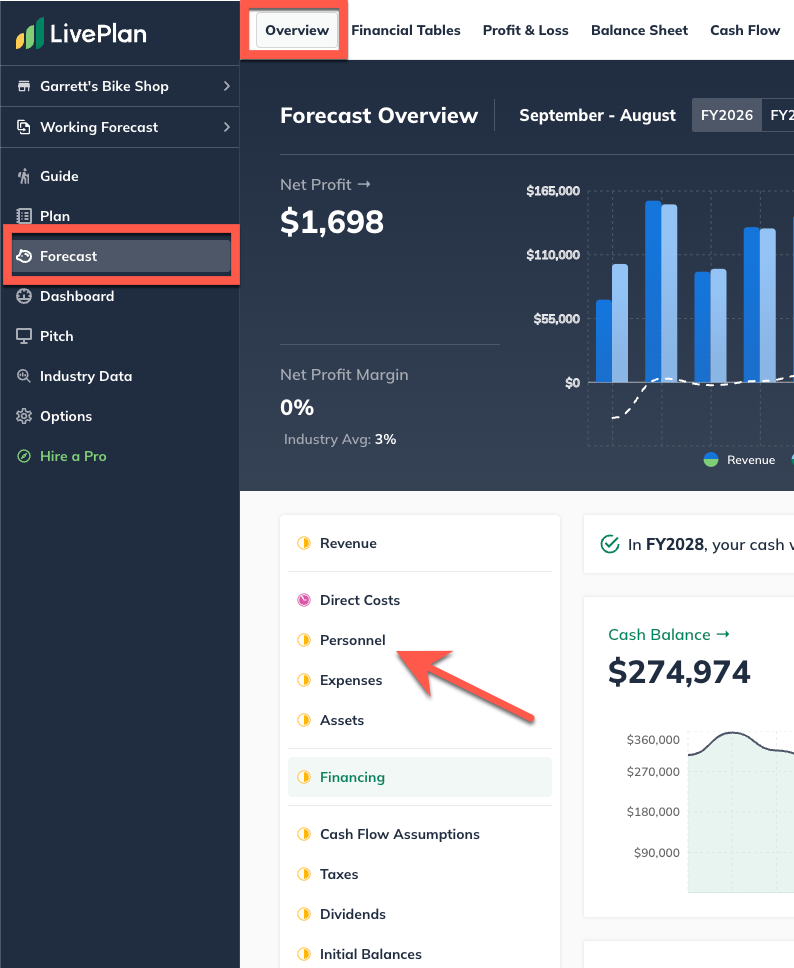Click the Hire a Pro compass icon
The image size is (794, 968).
pyautogui.click(x=24, y=456)
